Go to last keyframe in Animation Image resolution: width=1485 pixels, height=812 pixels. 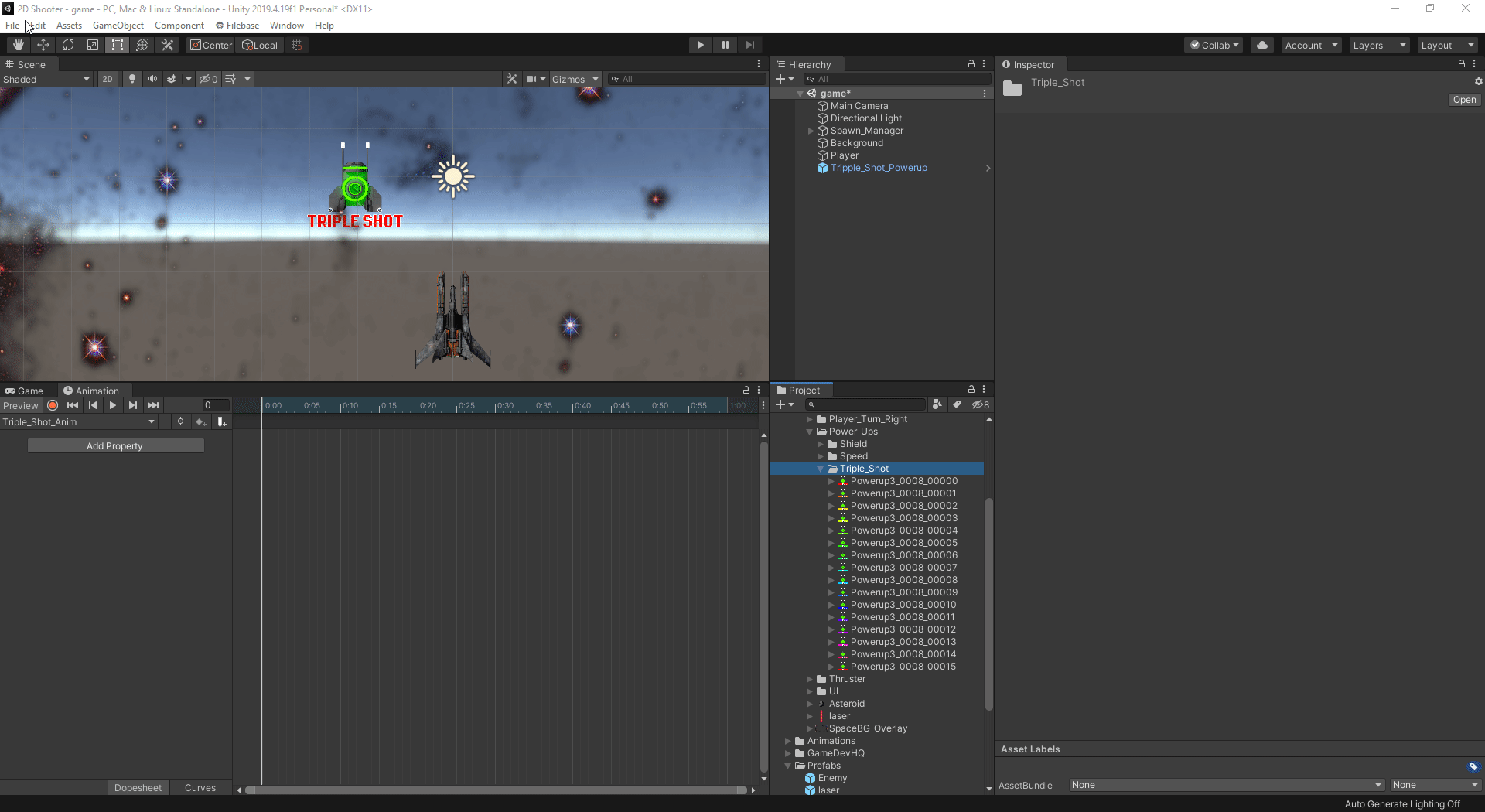153,405
